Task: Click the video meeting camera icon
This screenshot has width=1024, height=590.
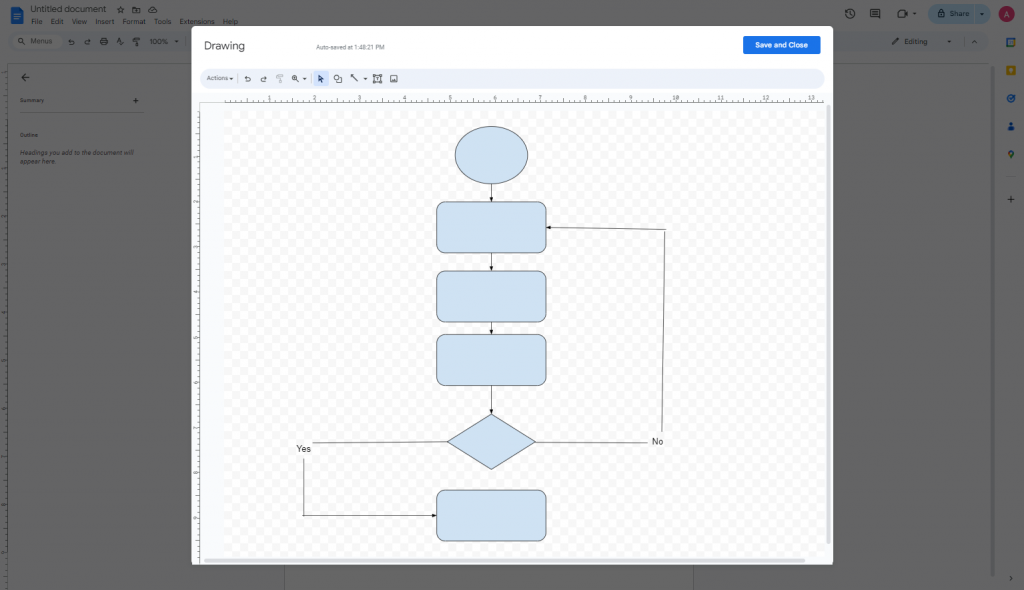Action: 903,14
